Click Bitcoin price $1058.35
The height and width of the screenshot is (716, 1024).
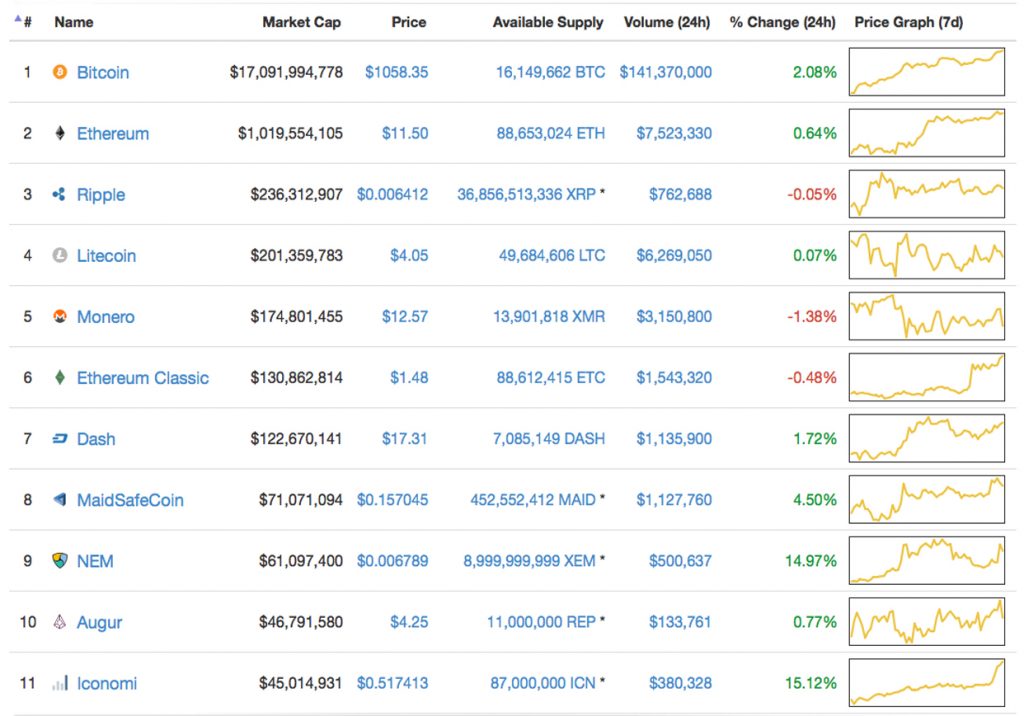pos(396,73)
